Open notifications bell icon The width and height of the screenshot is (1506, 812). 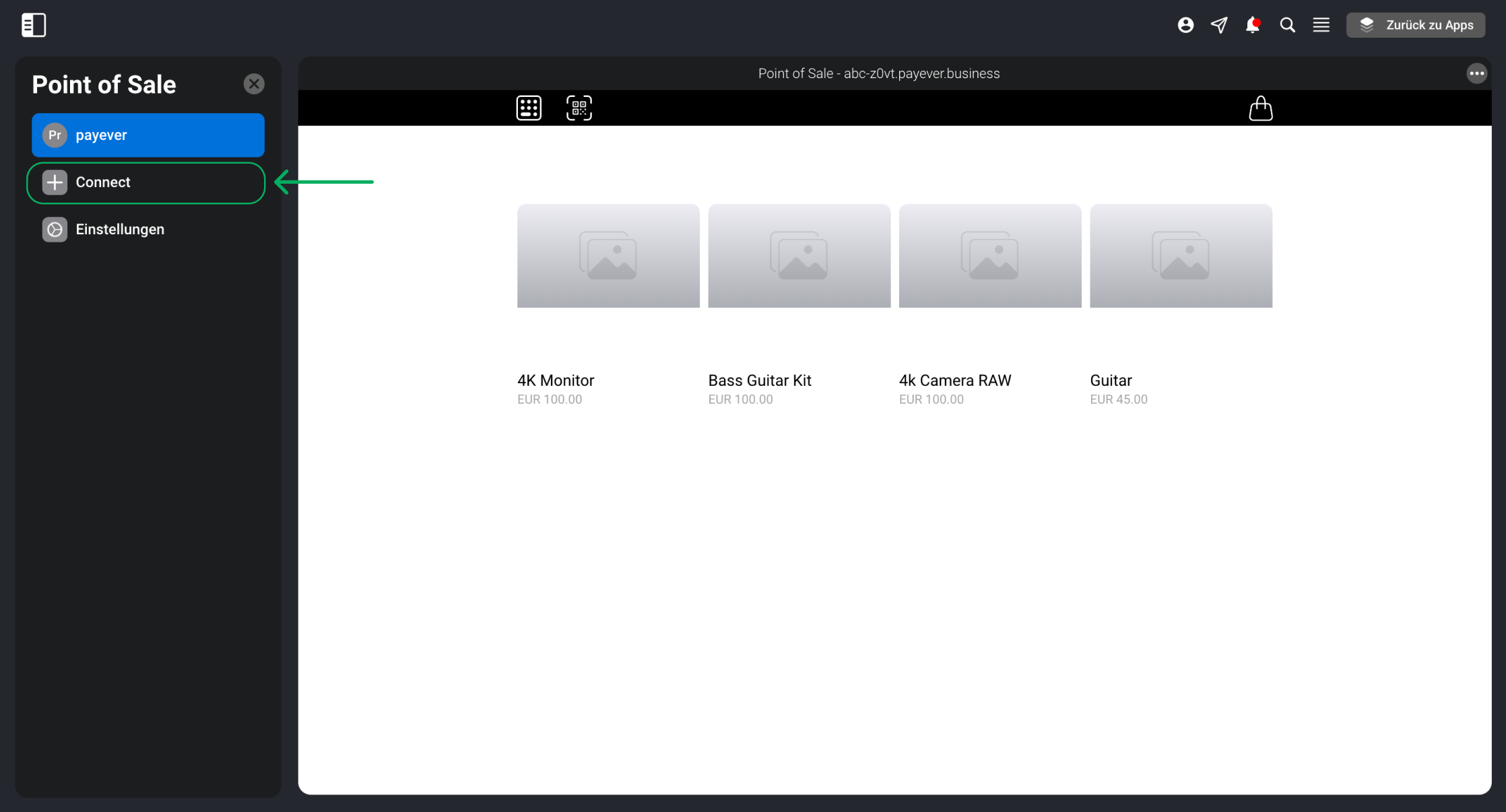click(1253, 25)
